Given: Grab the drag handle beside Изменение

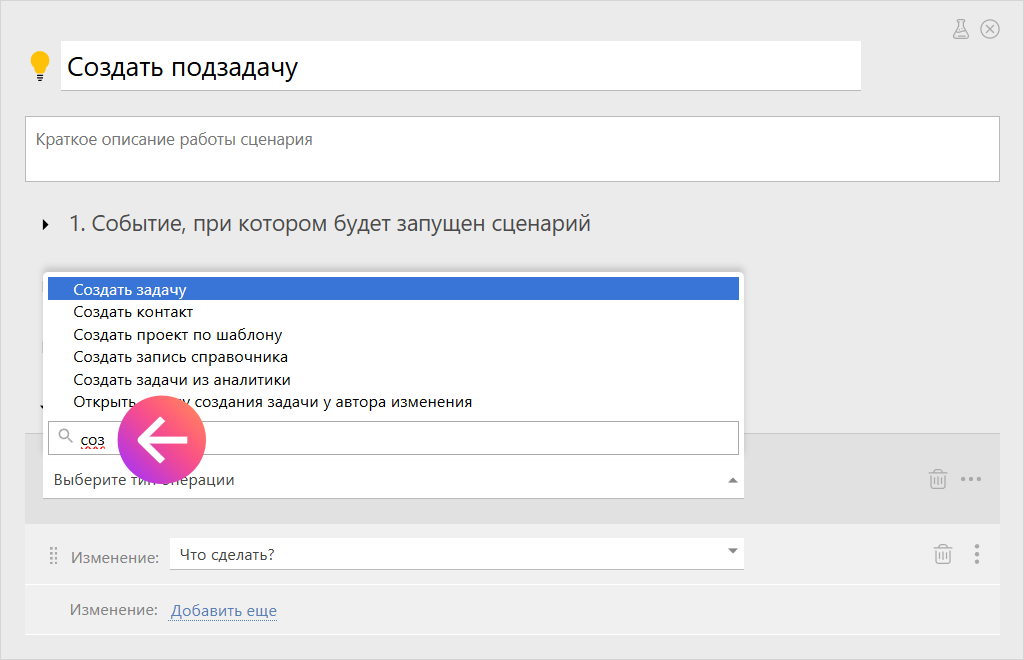Looking at the screenshot, I should coord(54,557).
